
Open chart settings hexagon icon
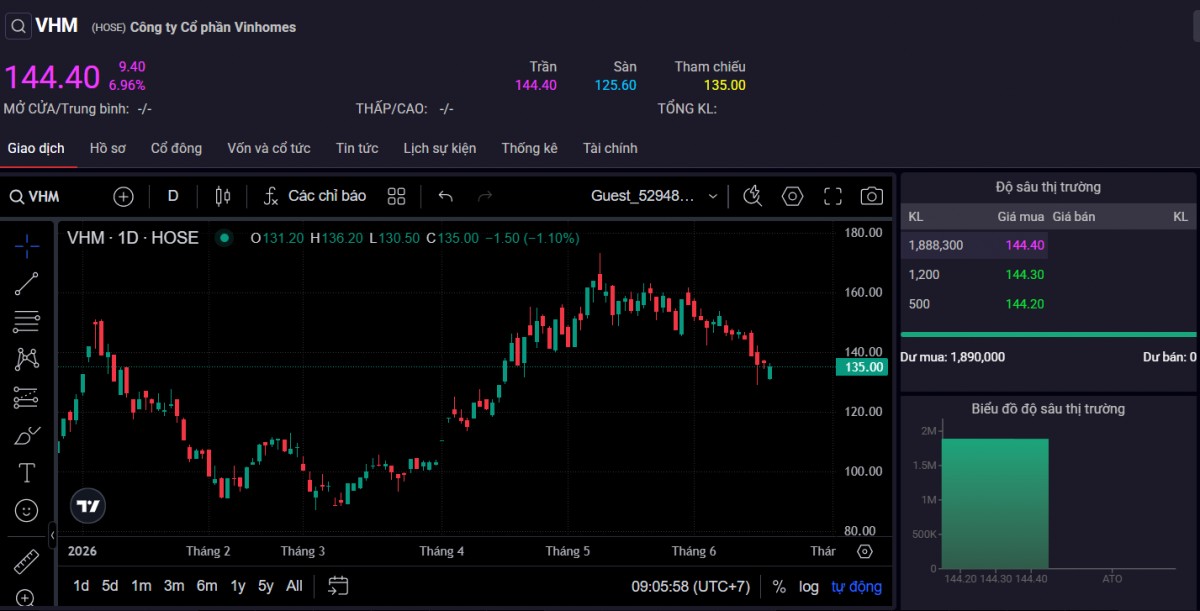793,197
